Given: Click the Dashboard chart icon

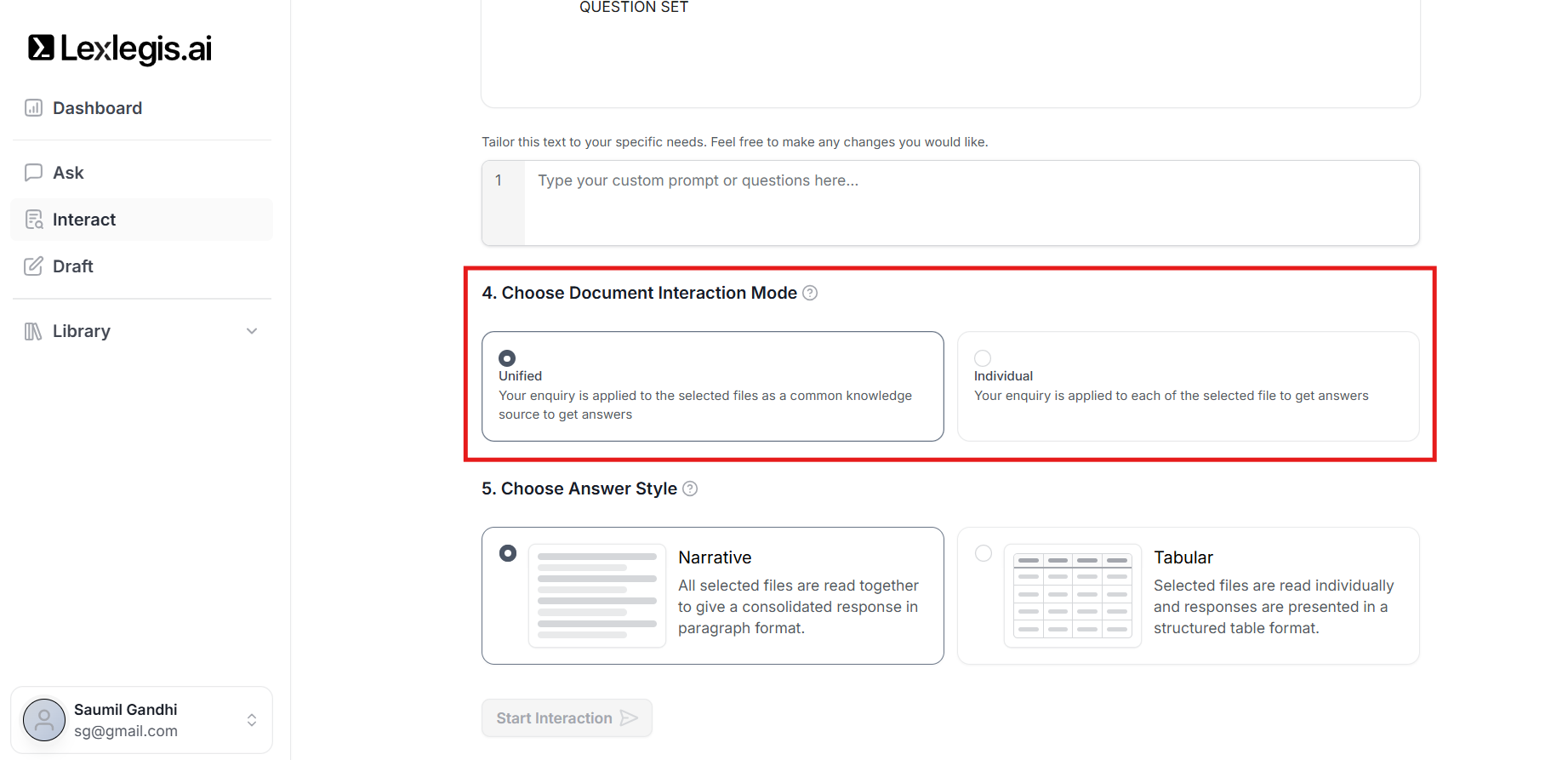Looking at the screenshot, I should [x=33, y=108].
